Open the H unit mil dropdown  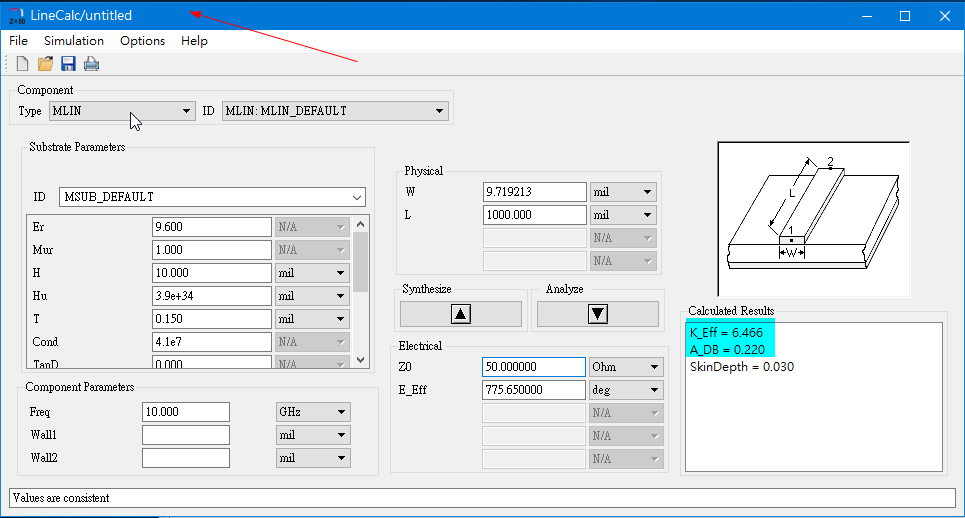[x=313, y=273]
